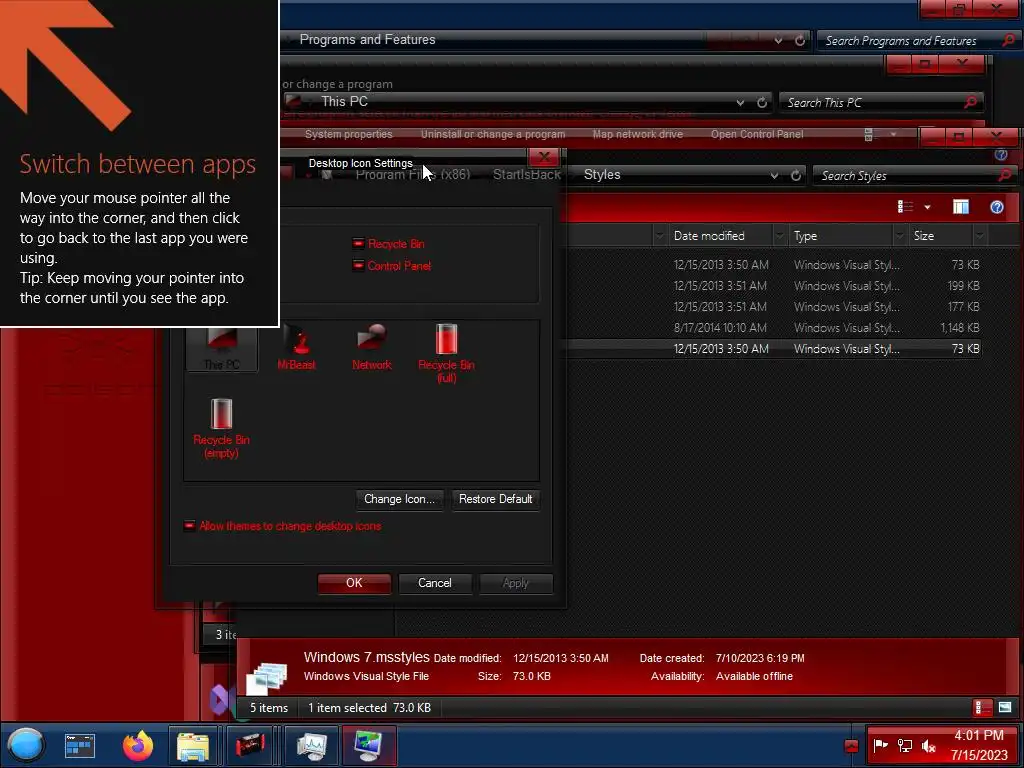Image resolution: width=1024 pixels, height=768 pixels.
Task: Click the Start orb on the taskbar
Action: 26,745
